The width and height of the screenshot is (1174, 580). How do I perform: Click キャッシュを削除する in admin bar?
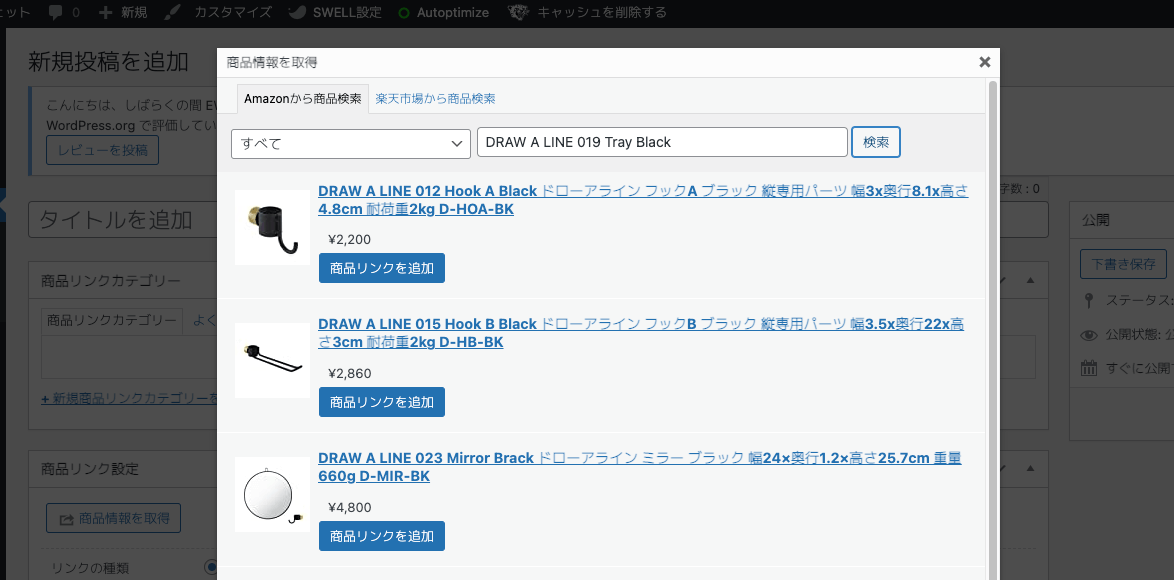587,13
